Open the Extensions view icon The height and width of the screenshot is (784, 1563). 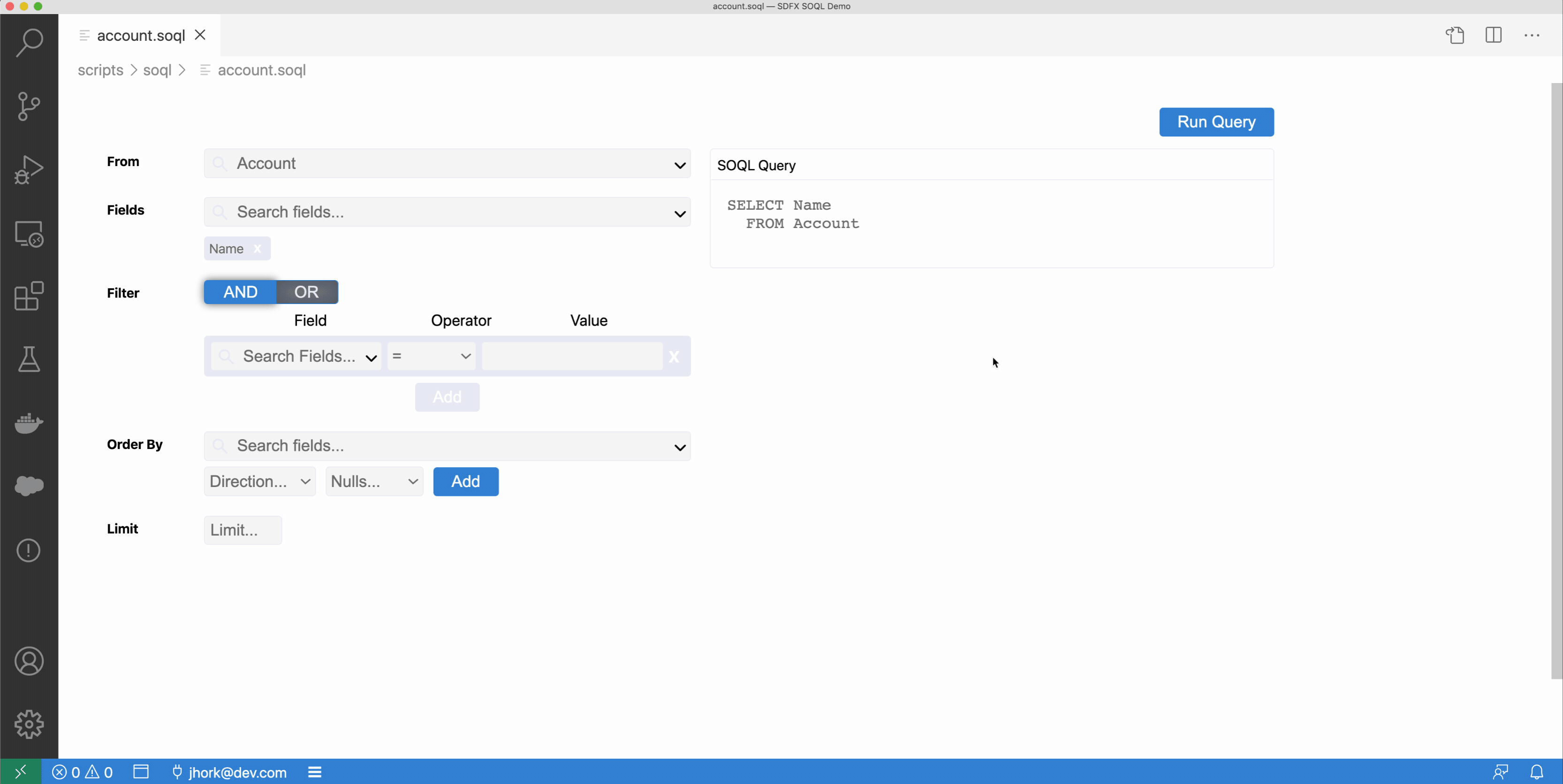pos(29,296)
